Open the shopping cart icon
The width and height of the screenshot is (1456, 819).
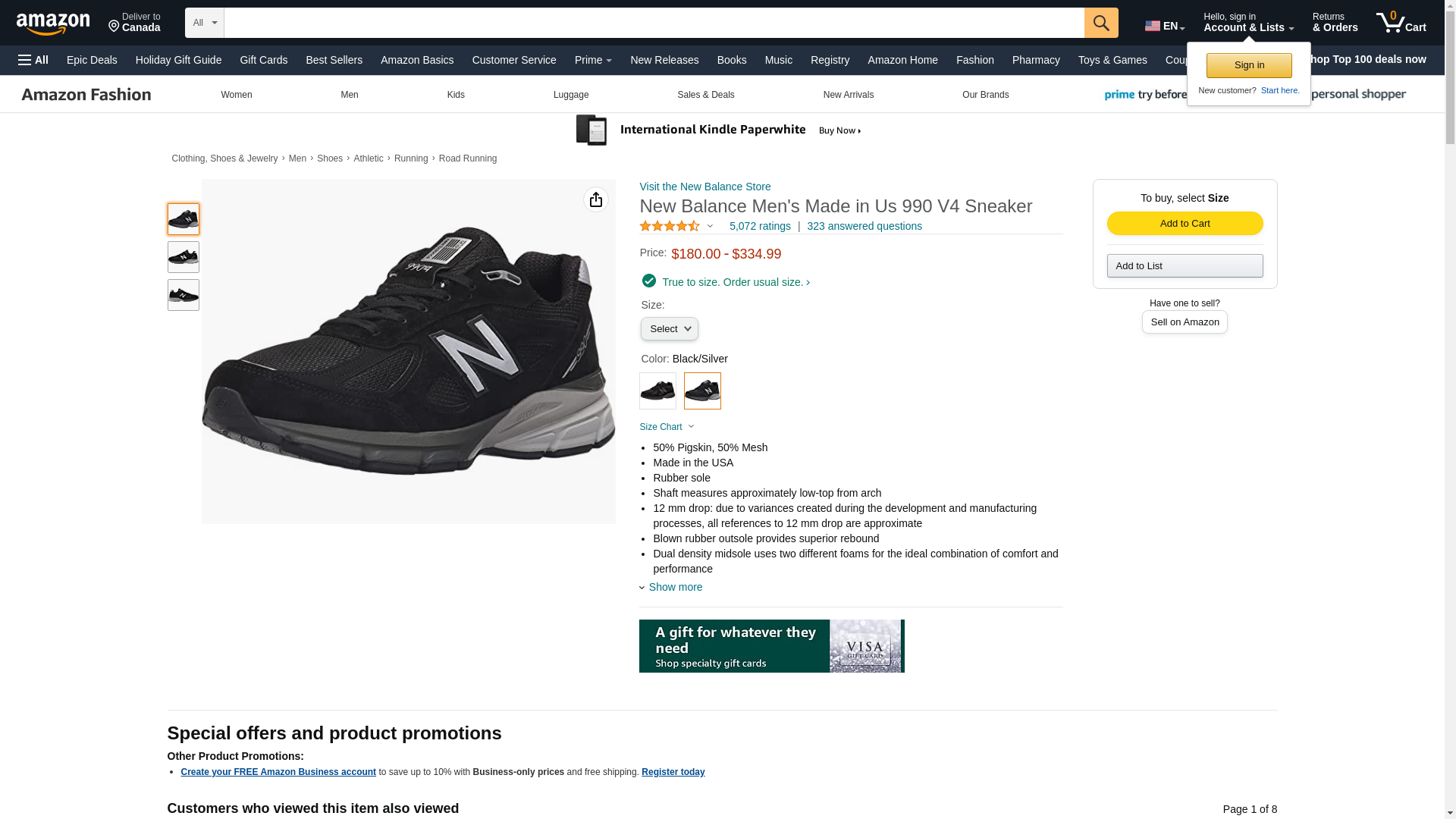click(1401, 23)
